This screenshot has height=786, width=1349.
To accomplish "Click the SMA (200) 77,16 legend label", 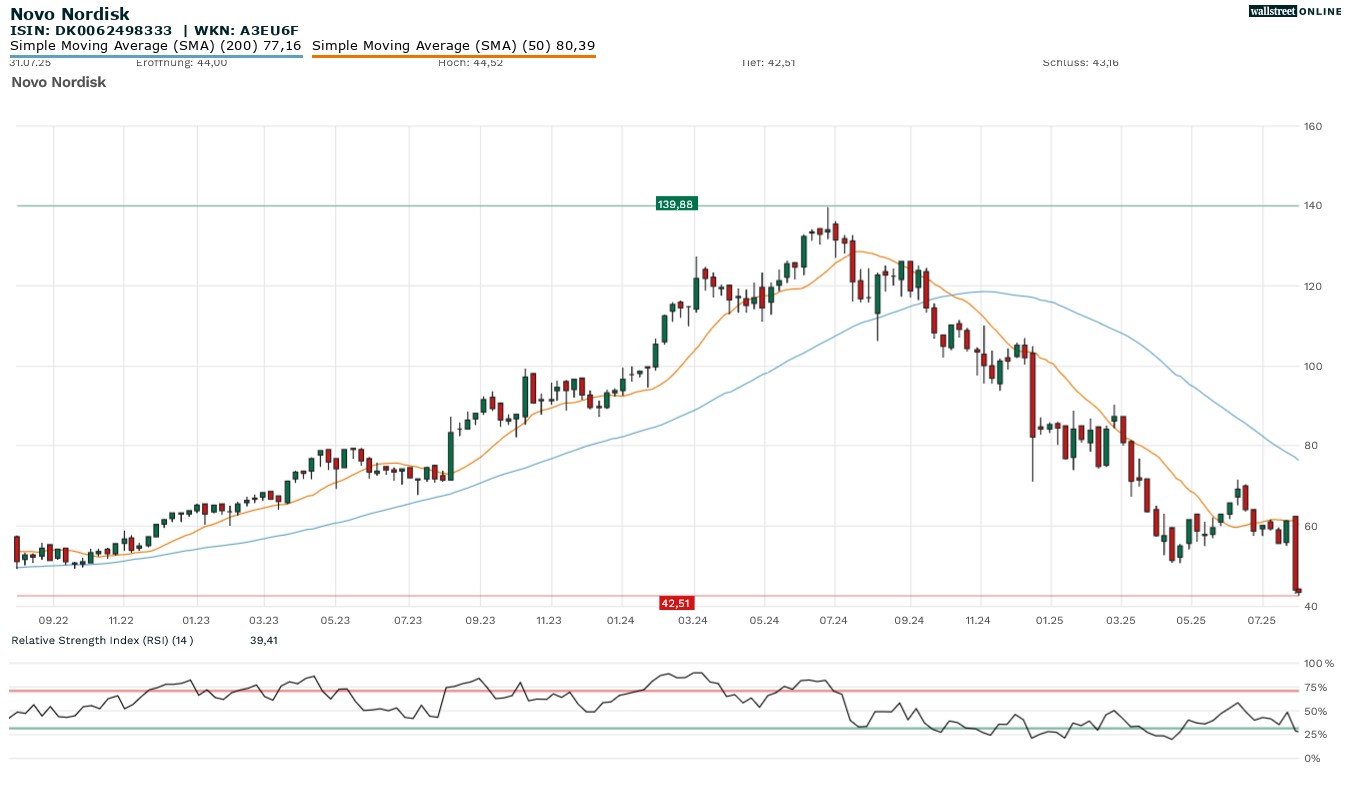I will click(x=155, y=46).
